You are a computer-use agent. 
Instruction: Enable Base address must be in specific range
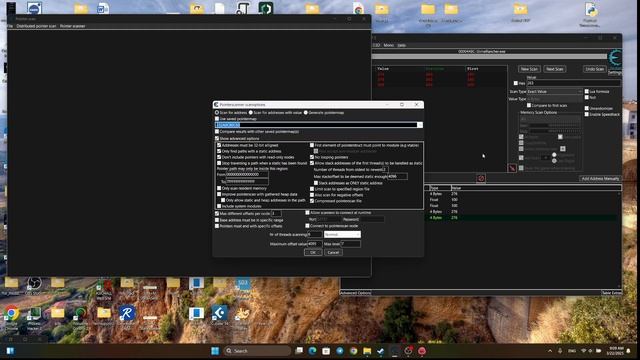click(217, 220)
